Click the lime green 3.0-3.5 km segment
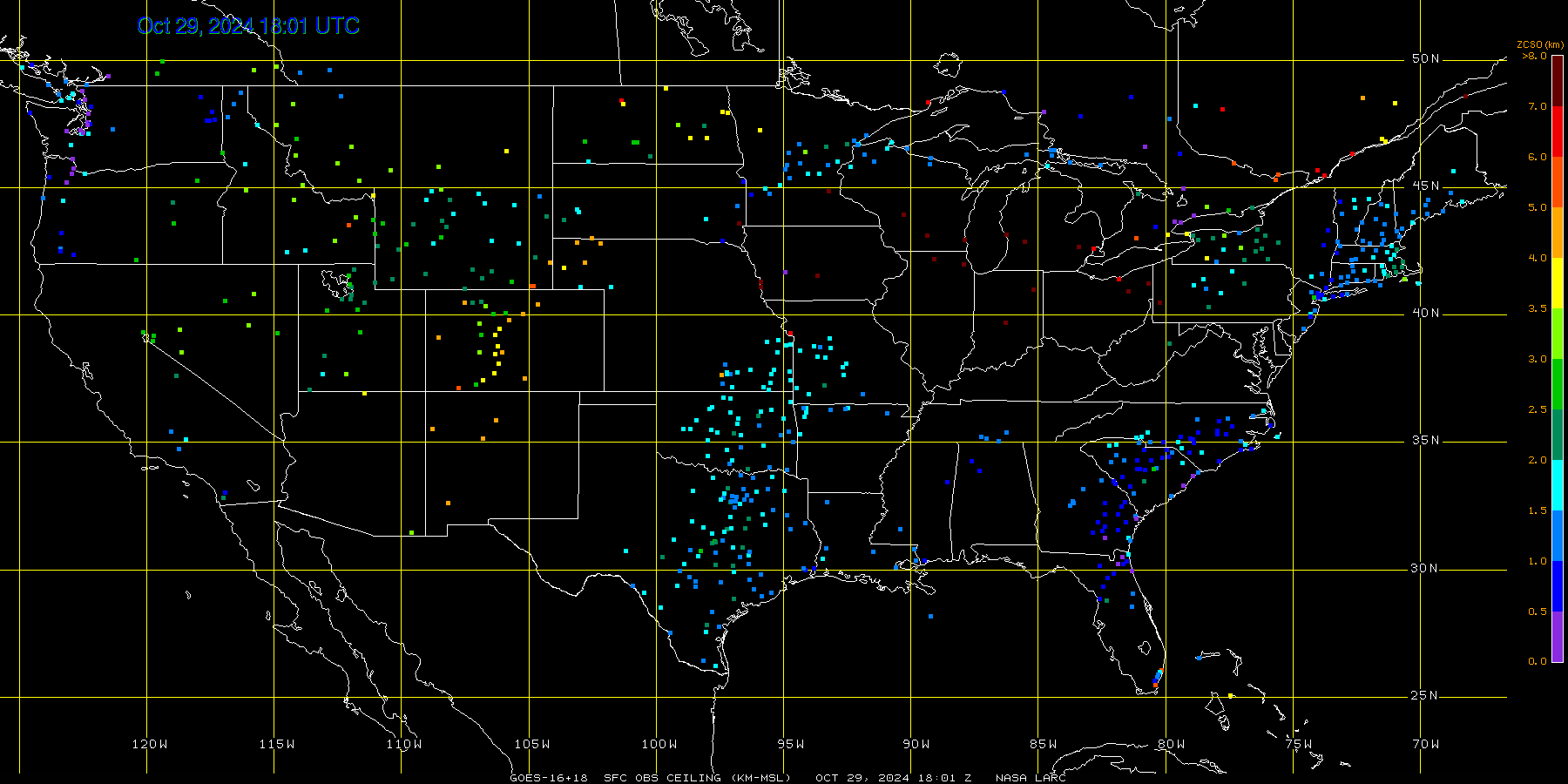 pos(1558,334)
